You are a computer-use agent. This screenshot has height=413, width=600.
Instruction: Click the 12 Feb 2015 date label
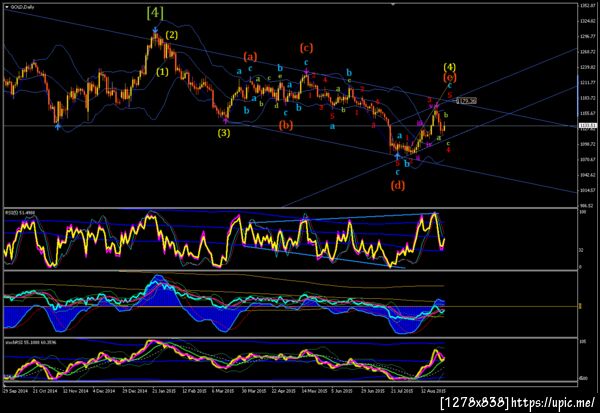(194, 391)
